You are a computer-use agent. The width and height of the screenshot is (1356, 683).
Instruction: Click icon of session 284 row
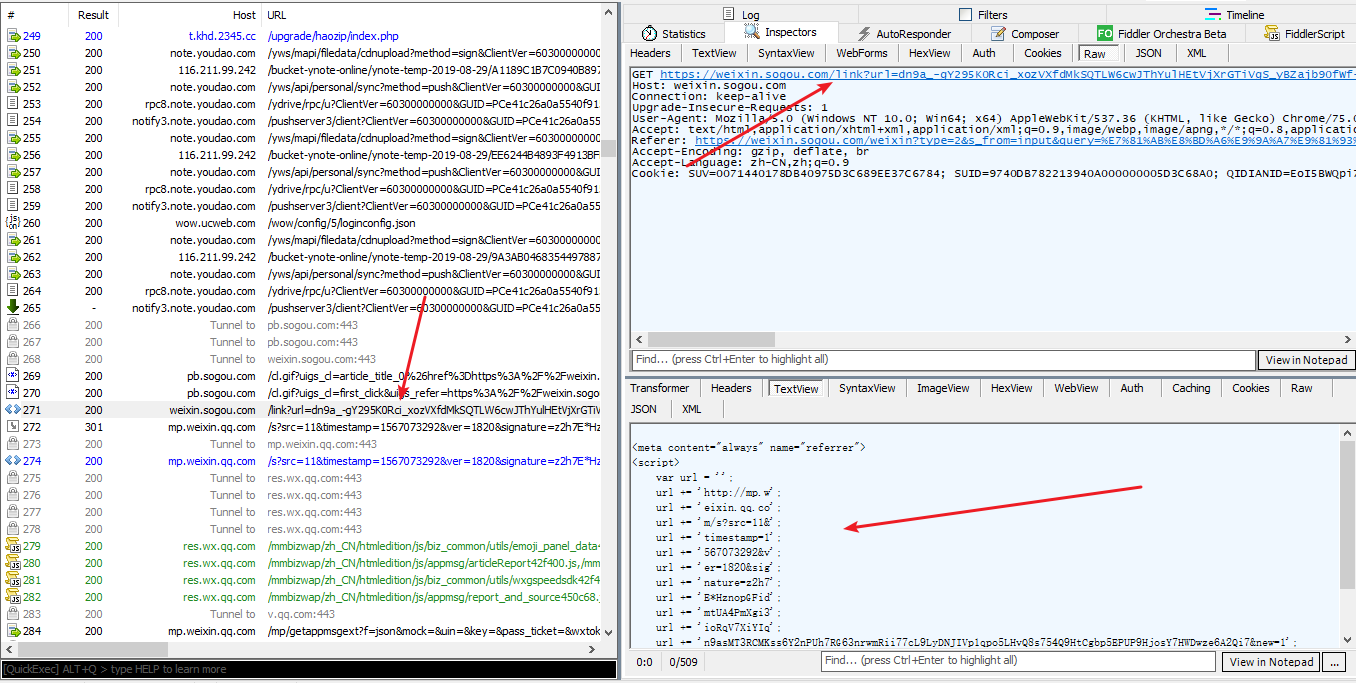(14, 631)
